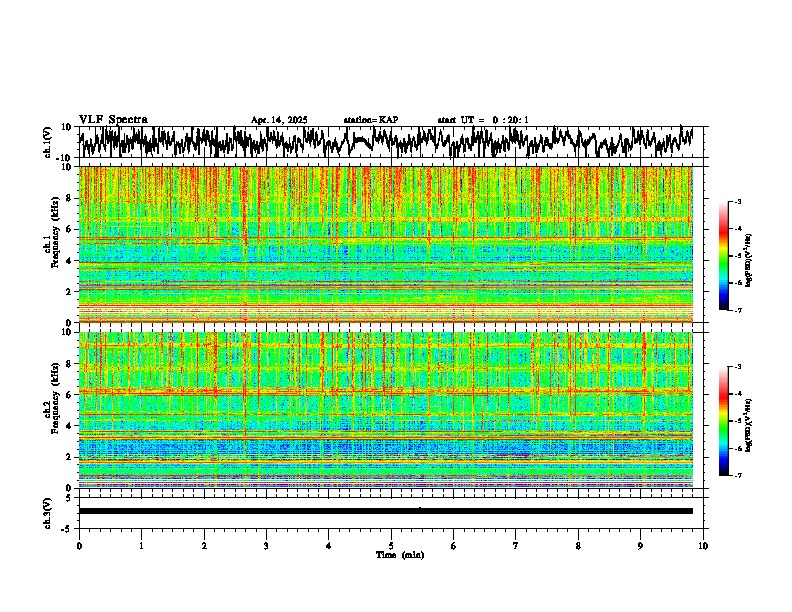Click time axis tick label '5'
Image resolution: width=792 pixels, height=612 pixels.
click(391, 546)
